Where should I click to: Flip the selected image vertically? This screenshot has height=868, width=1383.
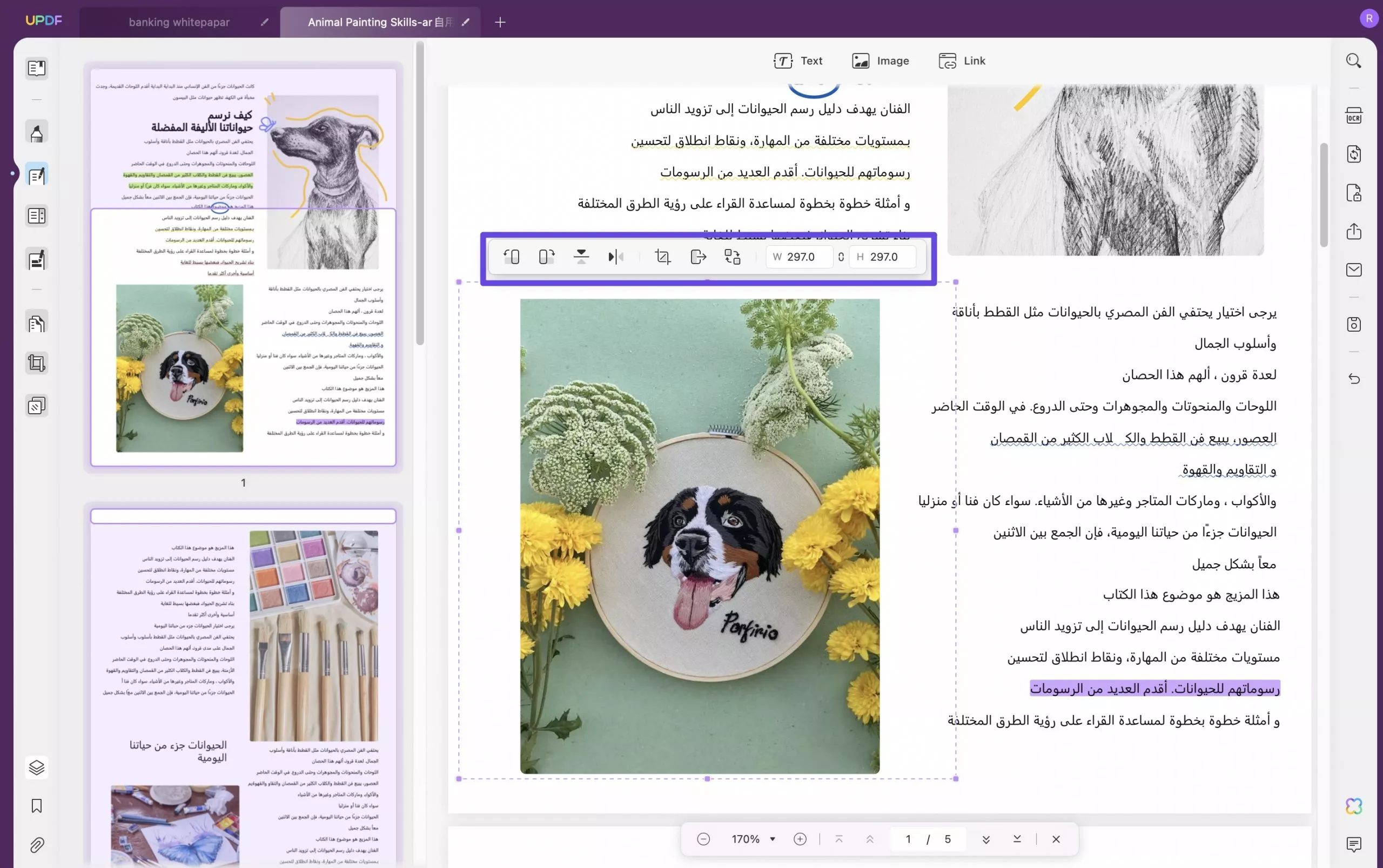click(x=581, y=257)
